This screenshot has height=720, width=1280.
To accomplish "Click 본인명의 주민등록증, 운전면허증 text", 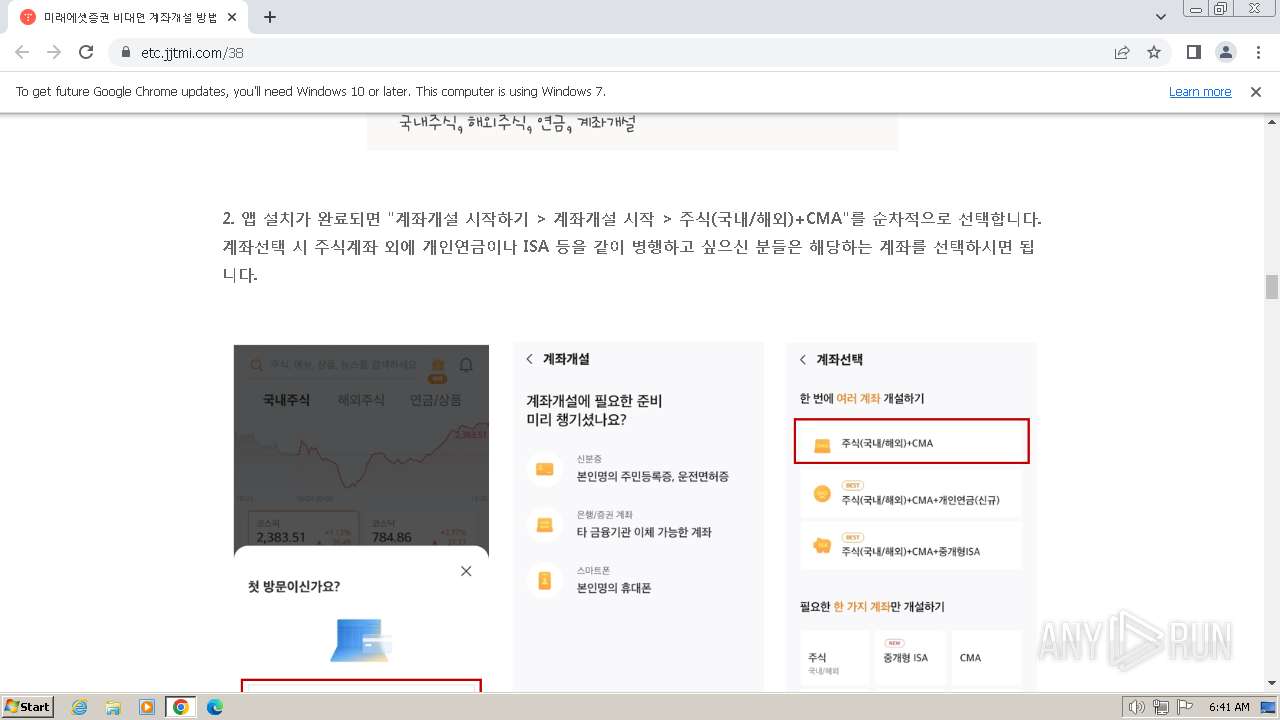I will coord(653,476).
